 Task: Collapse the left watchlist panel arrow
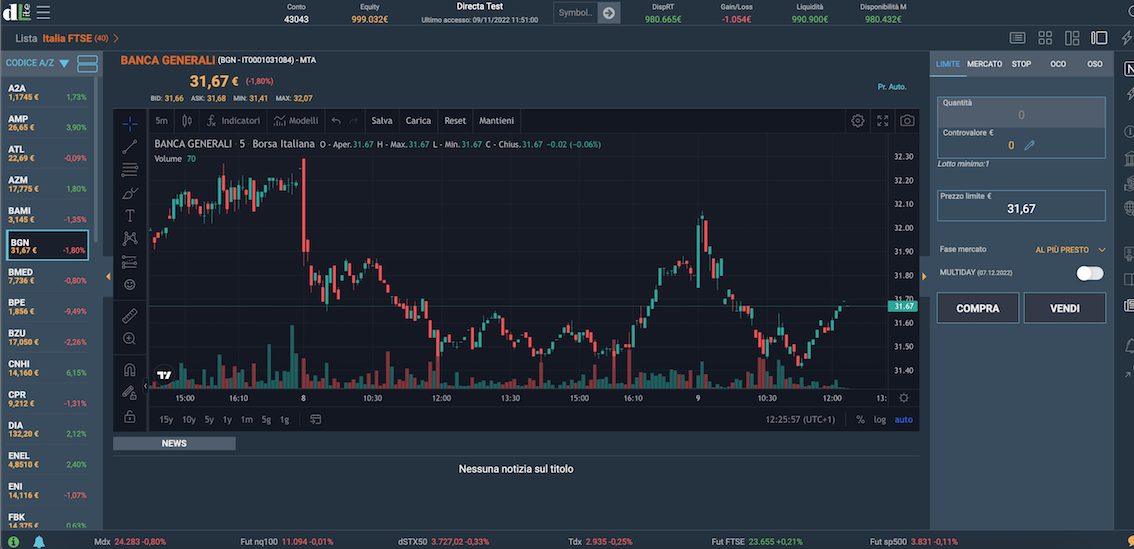[108, 276]
